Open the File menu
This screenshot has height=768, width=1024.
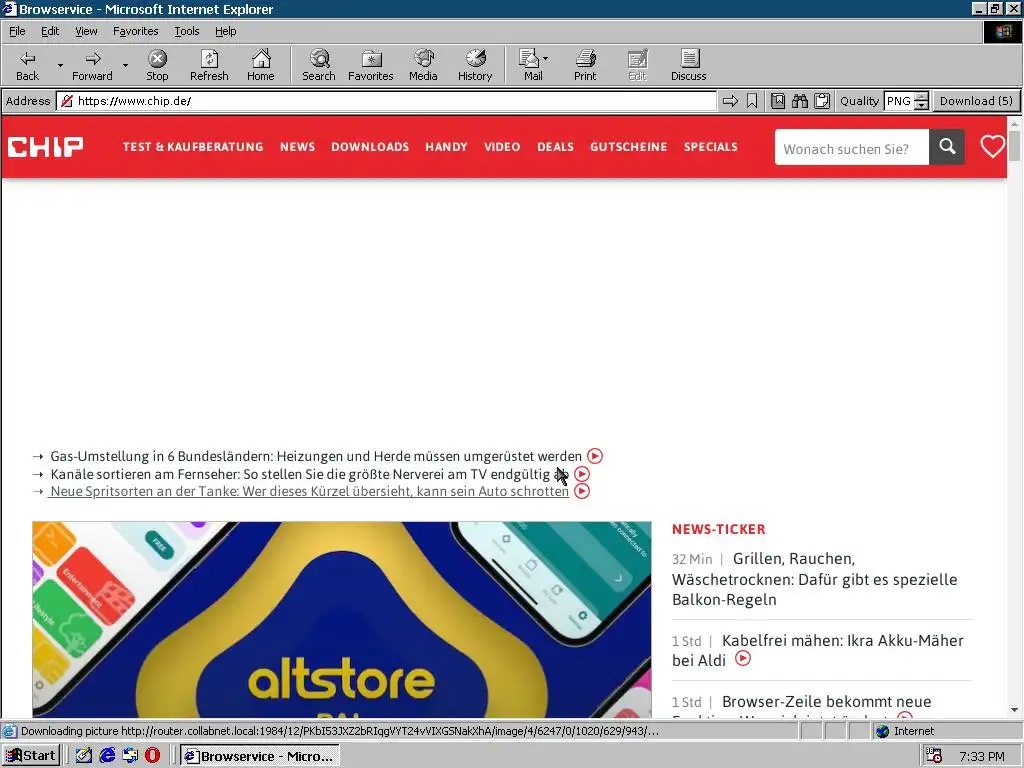click(x=17, y=31)
